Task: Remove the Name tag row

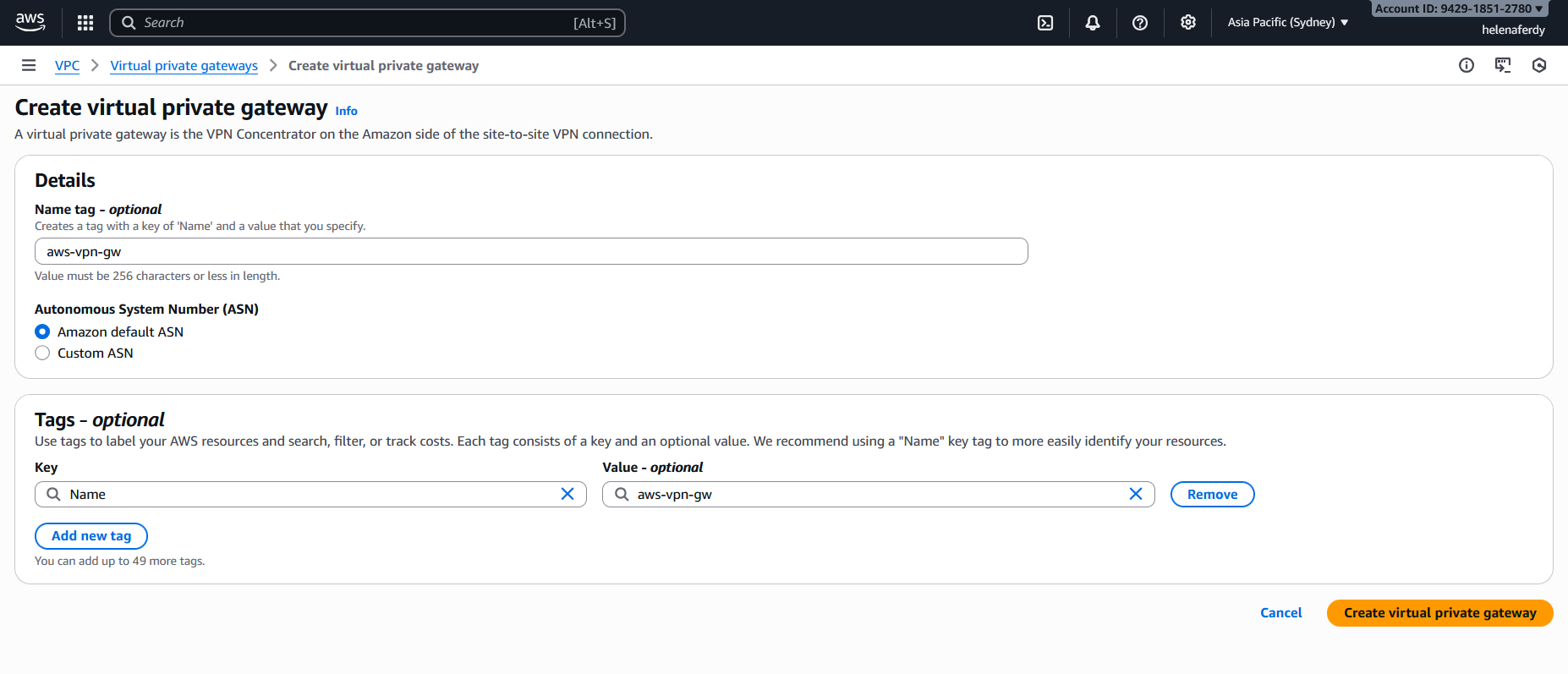Action: [x=1212, y=495]
